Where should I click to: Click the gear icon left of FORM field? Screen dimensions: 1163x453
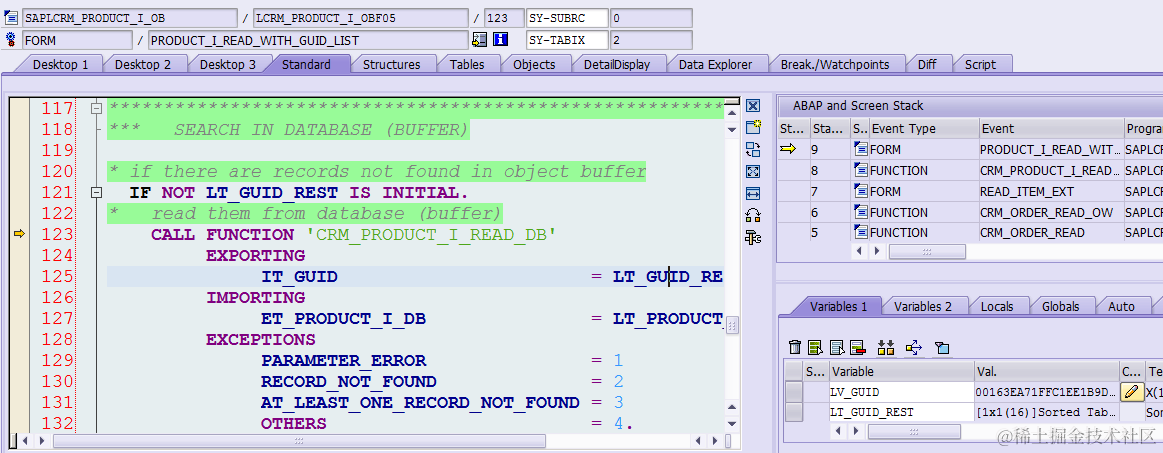pyautogui.click(x=11, y=39)
